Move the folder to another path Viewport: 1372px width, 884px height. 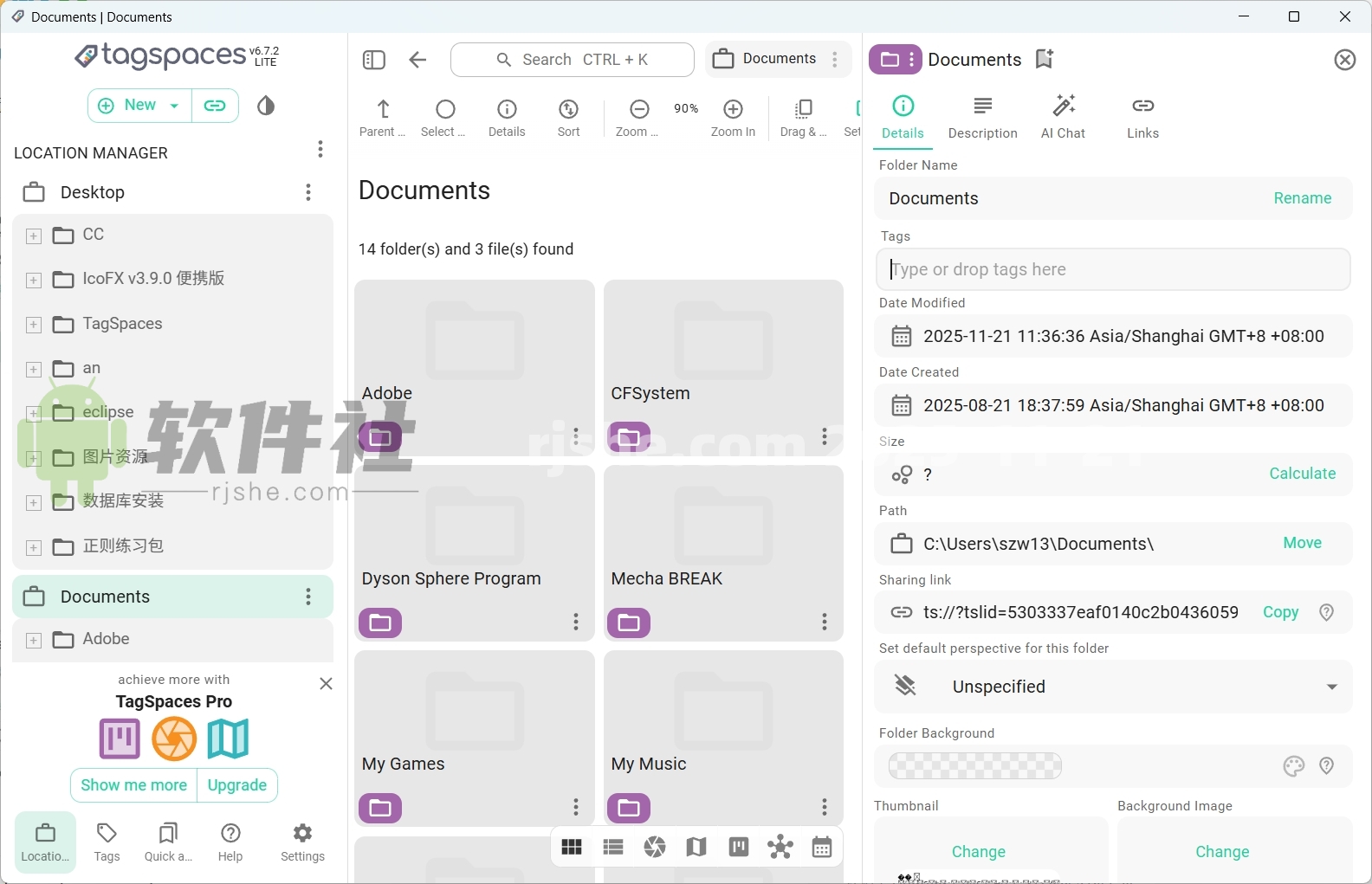[x=1302, y=543]
